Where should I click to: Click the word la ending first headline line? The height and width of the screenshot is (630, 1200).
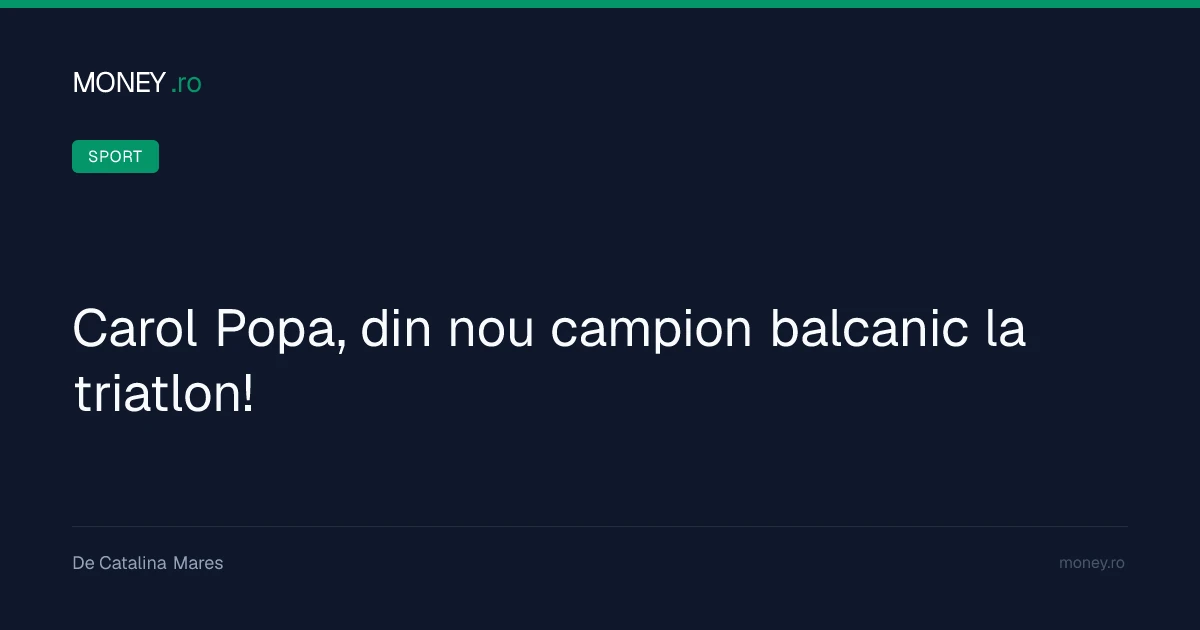pyautogui.click(x=1006, y=330)
